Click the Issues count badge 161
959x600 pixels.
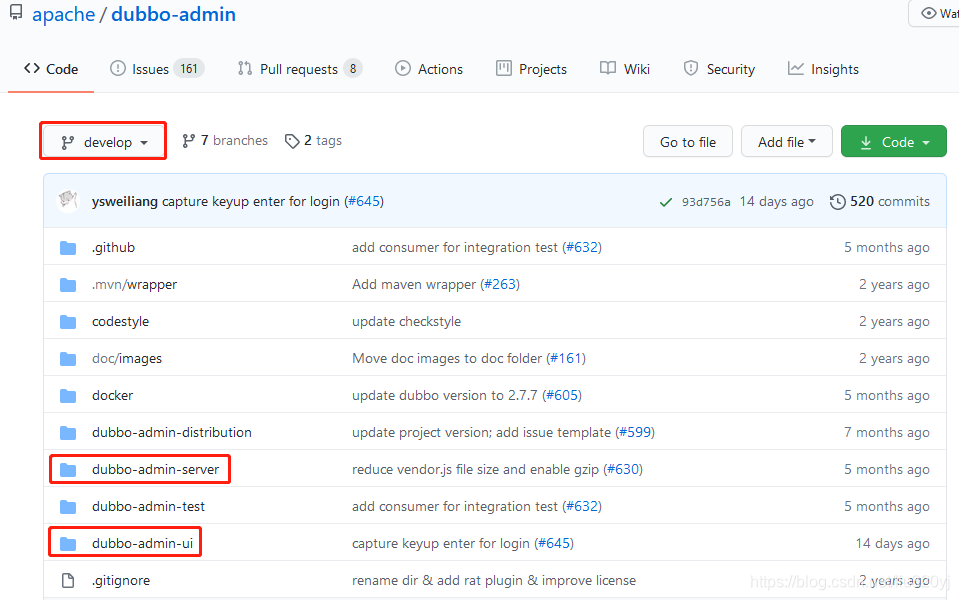click(189, 69)
